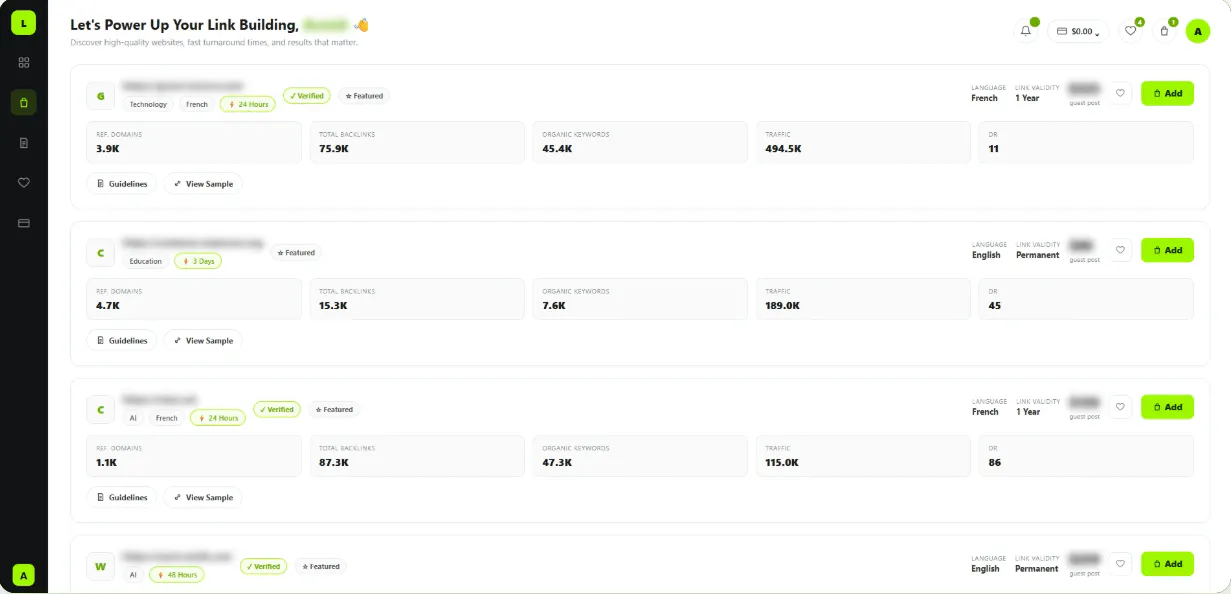The image size is (1231, 594).
Task: Click the 48 Hours turnaround badge
Action: [177, 575]
